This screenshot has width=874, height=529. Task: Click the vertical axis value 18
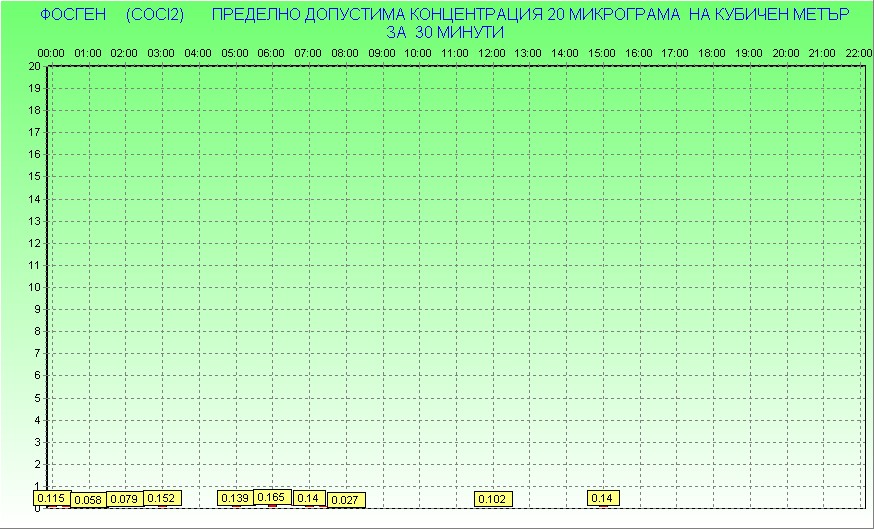[x=35, y=110]
